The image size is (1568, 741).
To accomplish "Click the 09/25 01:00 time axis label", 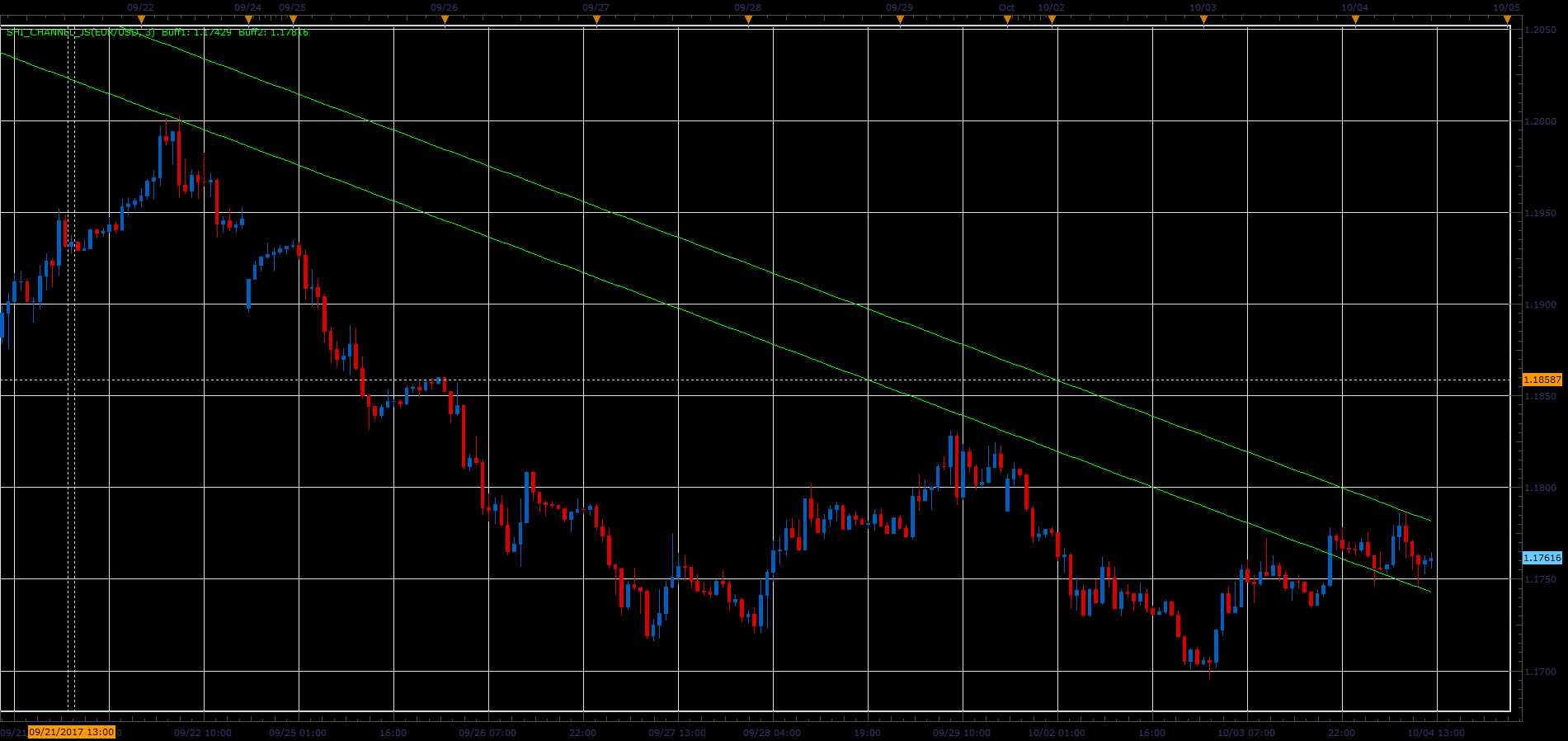I will point(298,733).
